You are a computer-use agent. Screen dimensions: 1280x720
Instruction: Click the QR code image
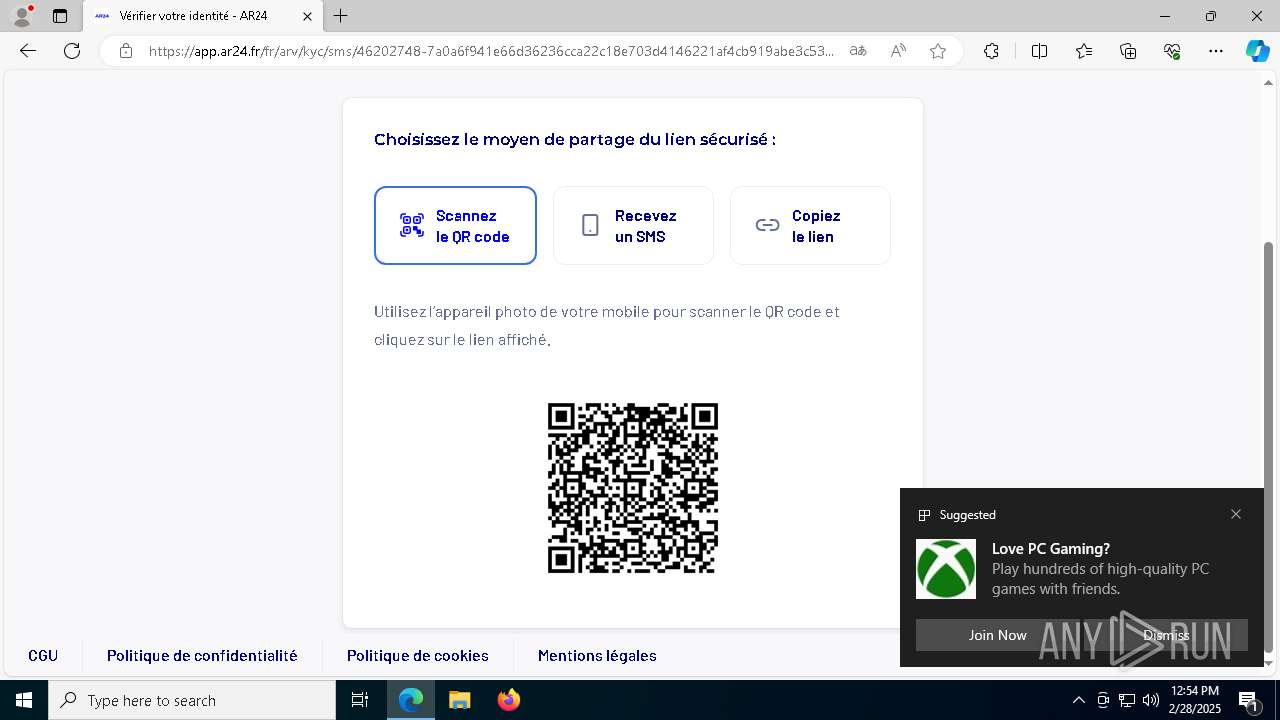[633, 488]
